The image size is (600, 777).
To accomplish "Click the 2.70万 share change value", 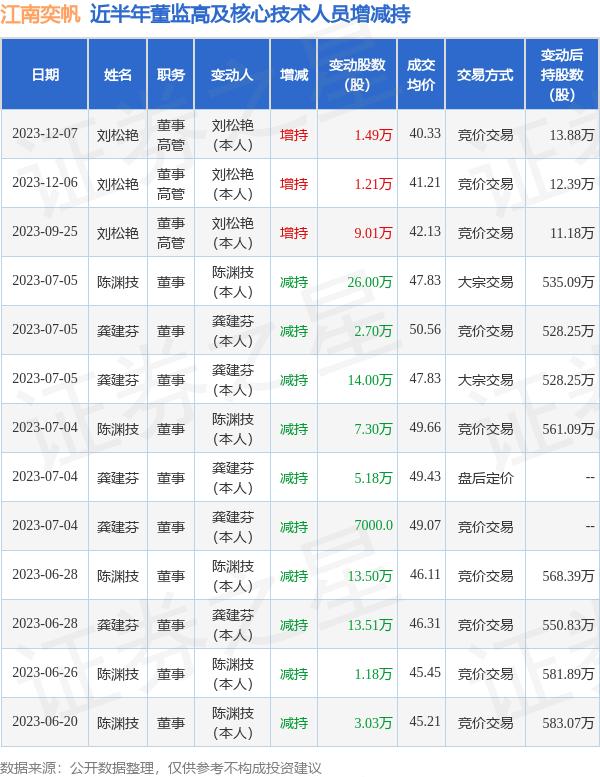I will [373, 331].
